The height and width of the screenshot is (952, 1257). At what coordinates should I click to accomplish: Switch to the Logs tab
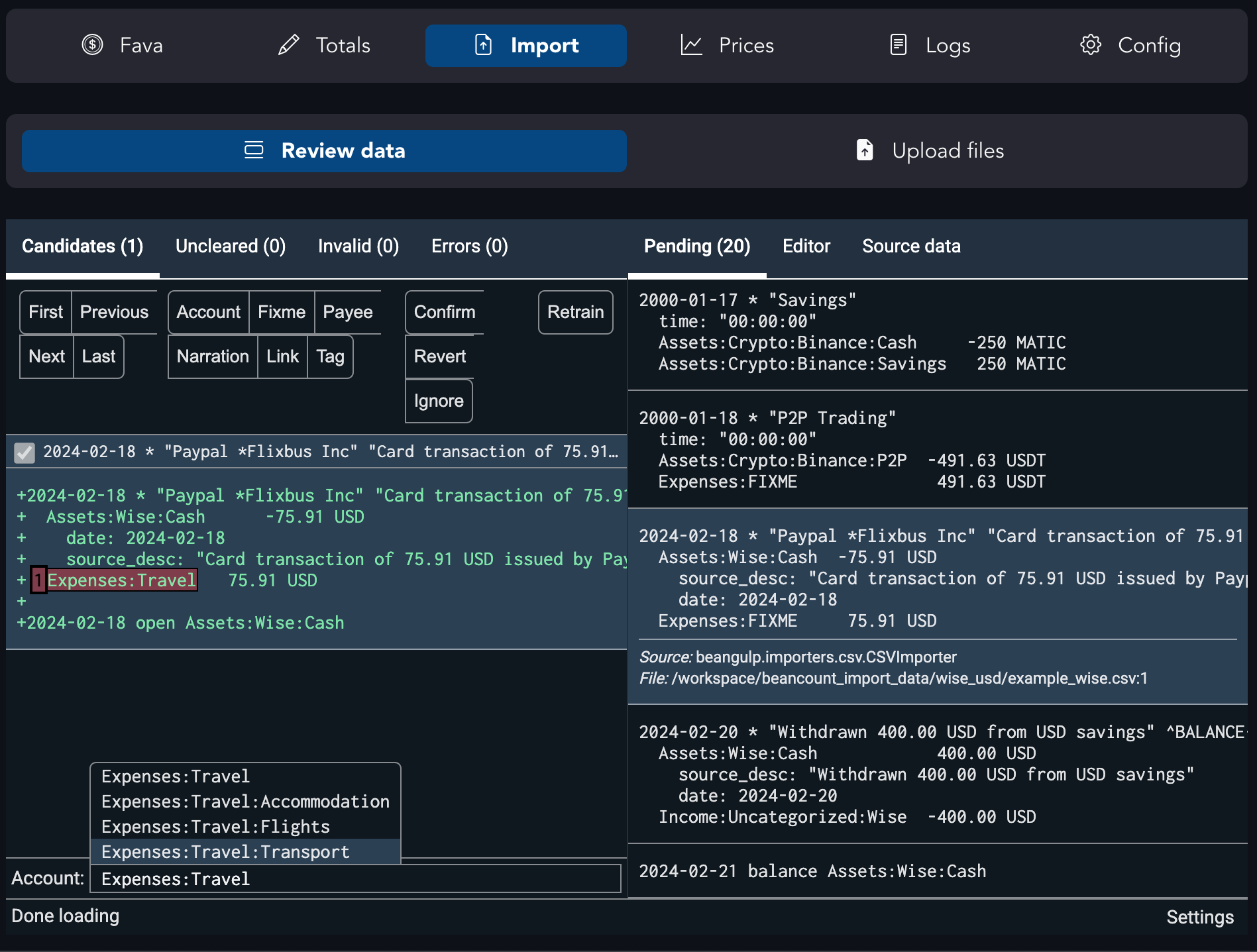click(929, 46)
